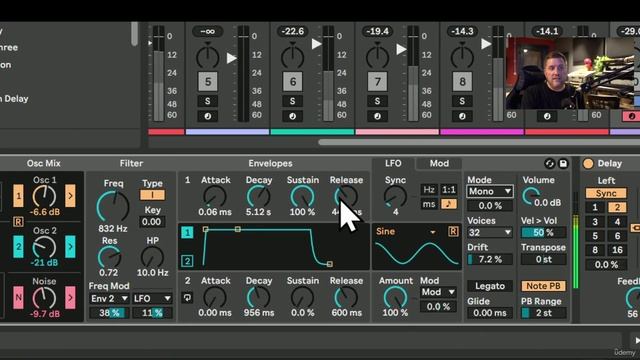This screenshot has height=360, width=640.
Task: Adjust the LFO Sync rate knob
Action: pyautogui.click(x=395, y=197)
